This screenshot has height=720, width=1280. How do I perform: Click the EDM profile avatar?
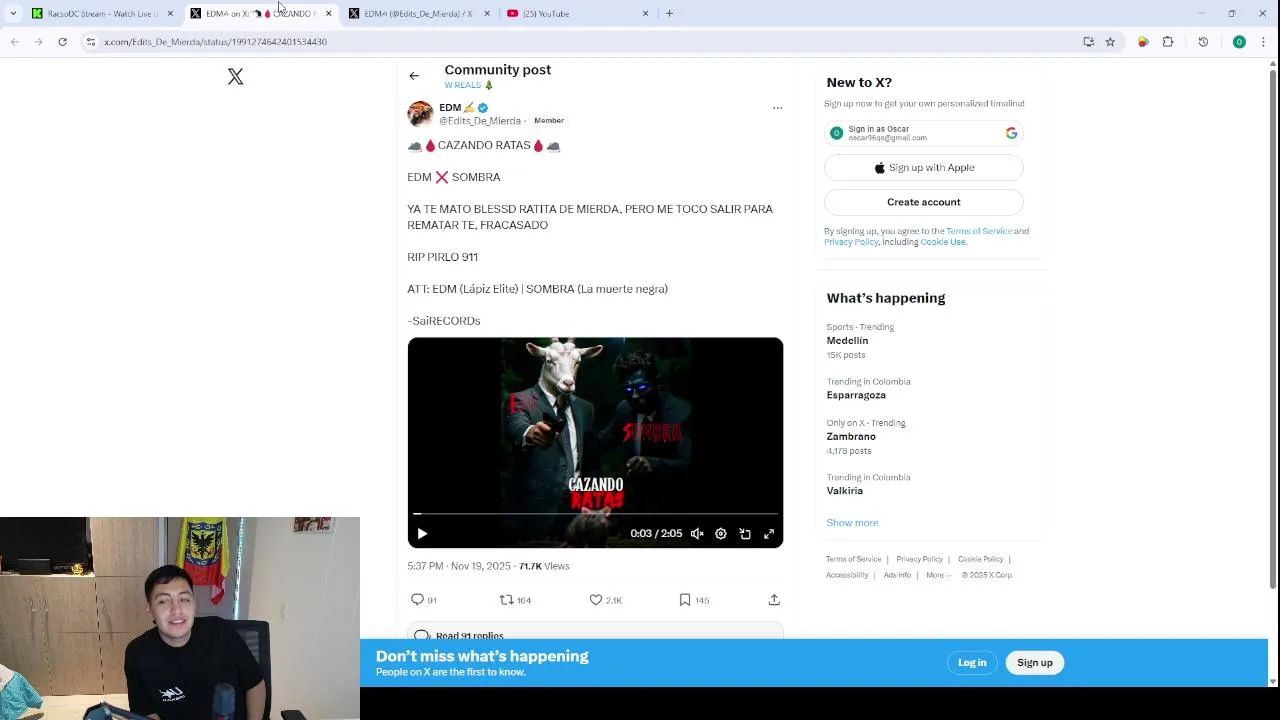click(x=420, y=113)
